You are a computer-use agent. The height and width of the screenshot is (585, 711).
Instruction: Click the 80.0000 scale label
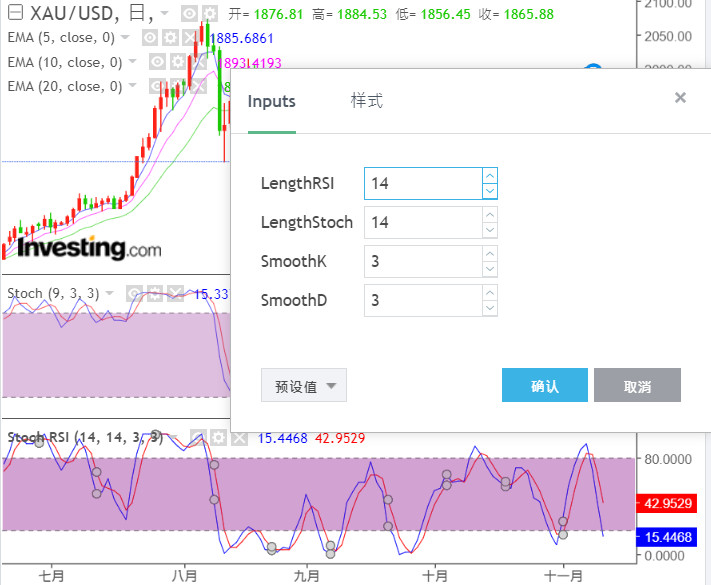668,459
